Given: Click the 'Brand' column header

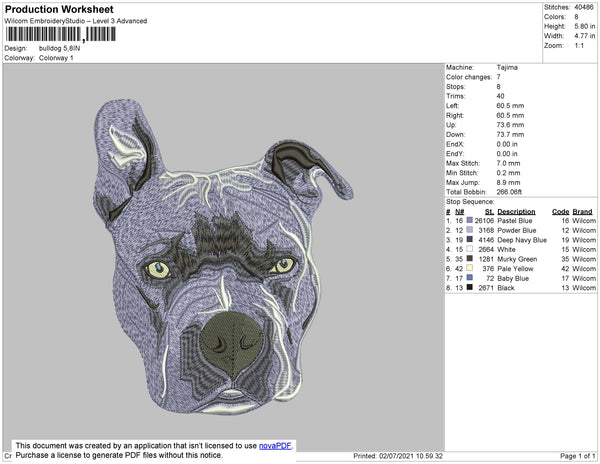Looking at the screenshot, I should tap(582, 212).
